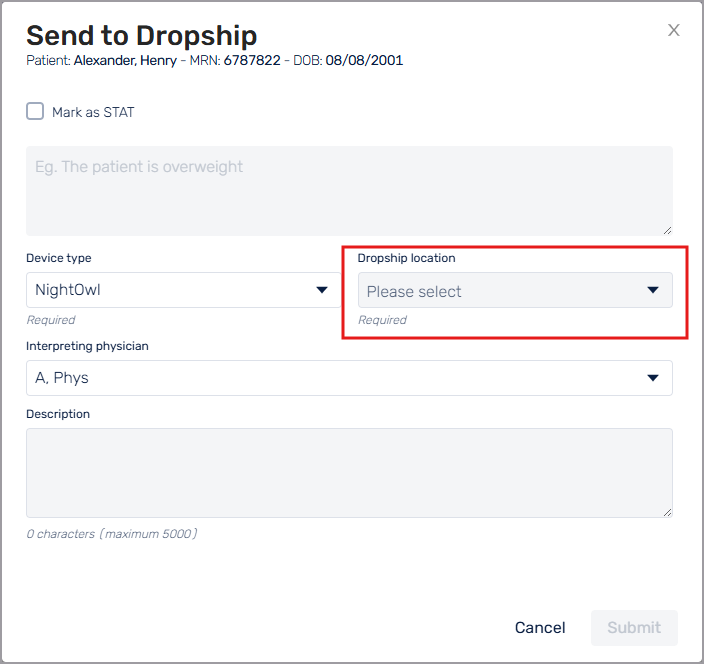
Task: Click the Device type dropdown arrow
Action: click(x=322, y=290)
